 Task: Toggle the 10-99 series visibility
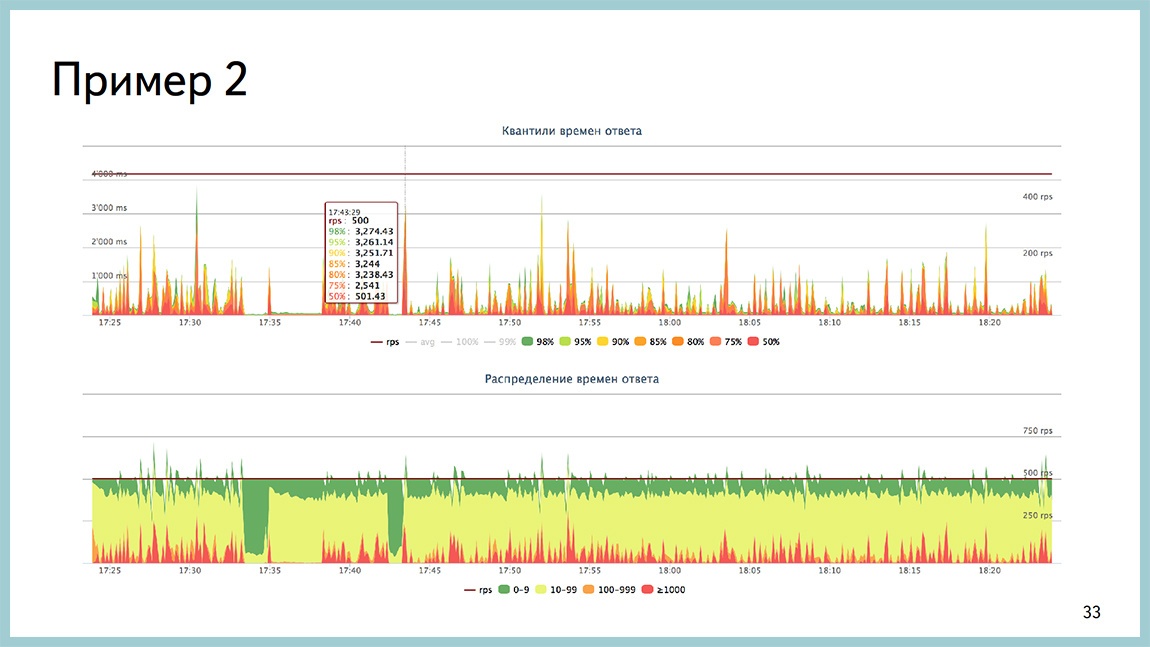541,590
